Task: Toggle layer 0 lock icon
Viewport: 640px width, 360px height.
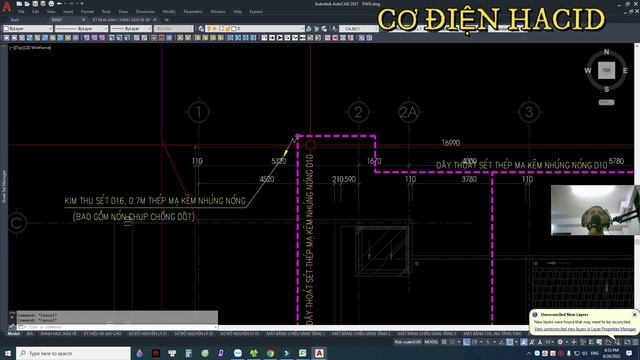Action: coord(227,29)
